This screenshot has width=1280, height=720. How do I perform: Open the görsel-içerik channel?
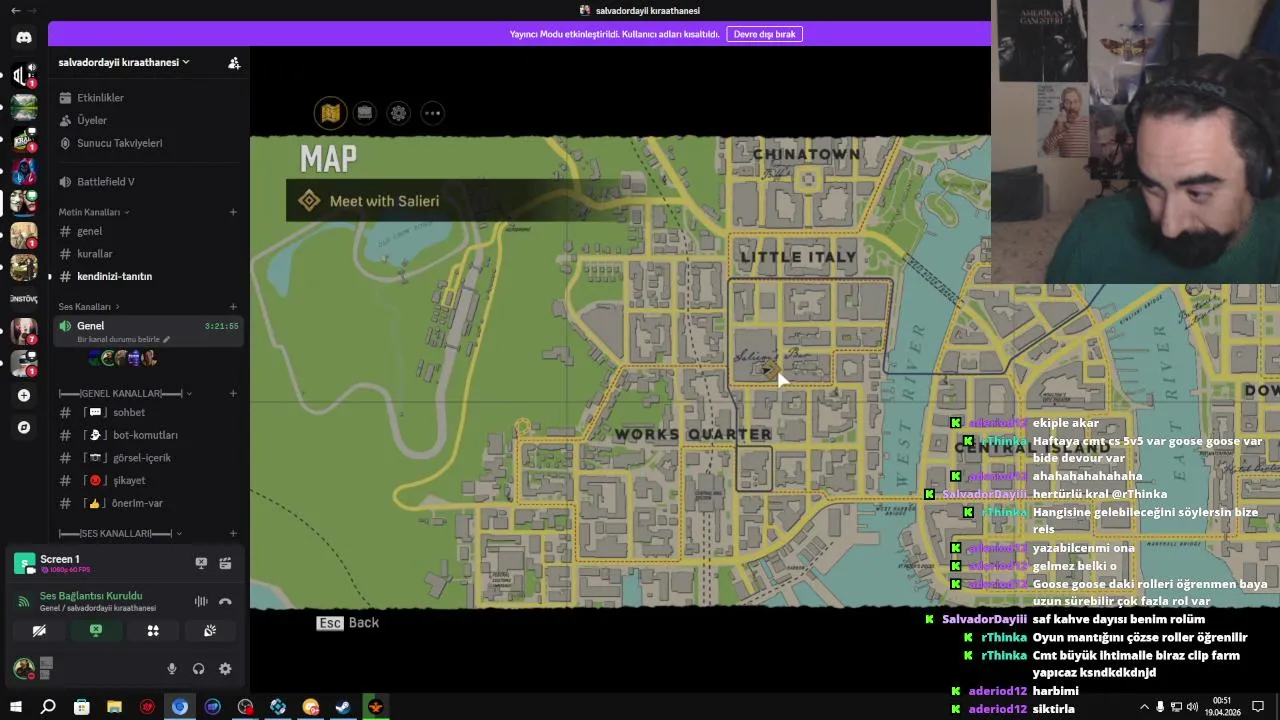(x=148, y=458)
